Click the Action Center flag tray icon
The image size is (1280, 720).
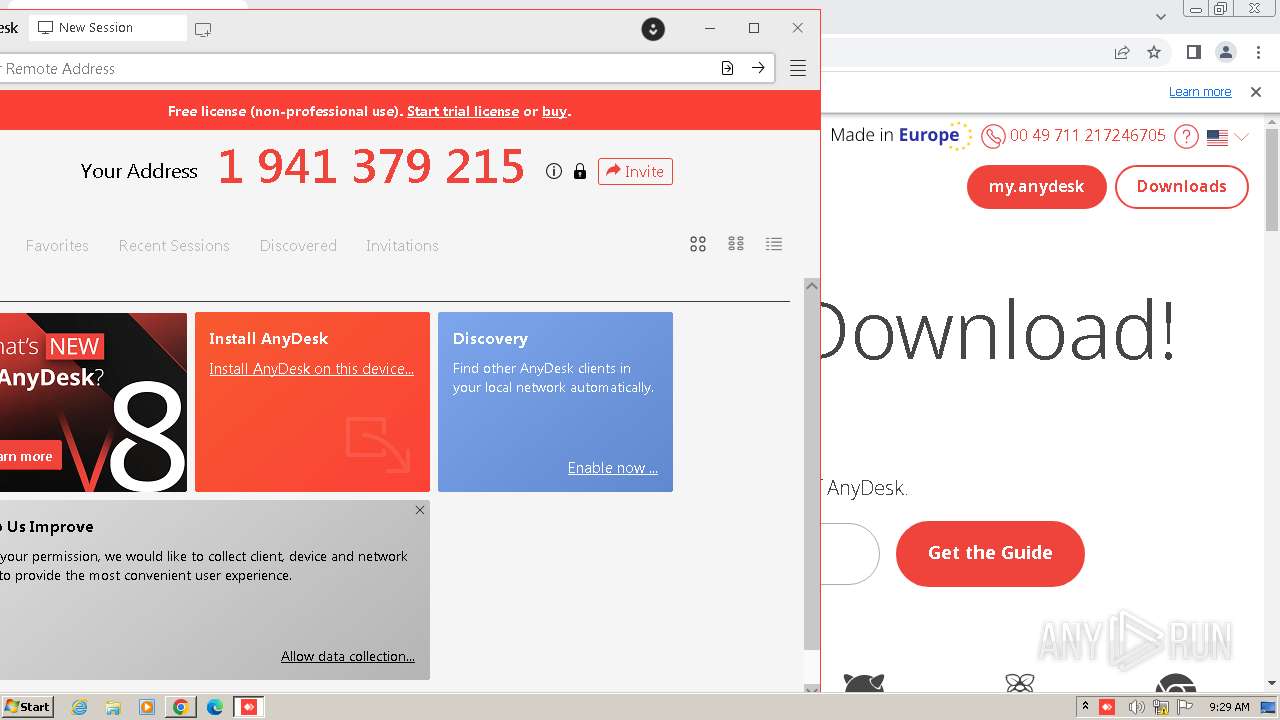click(1186, 707)
